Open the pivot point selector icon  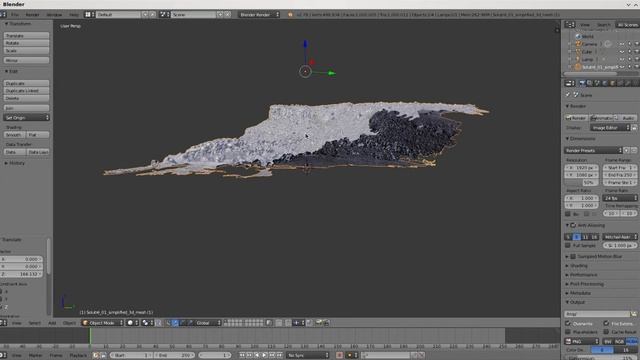[147, 323]
